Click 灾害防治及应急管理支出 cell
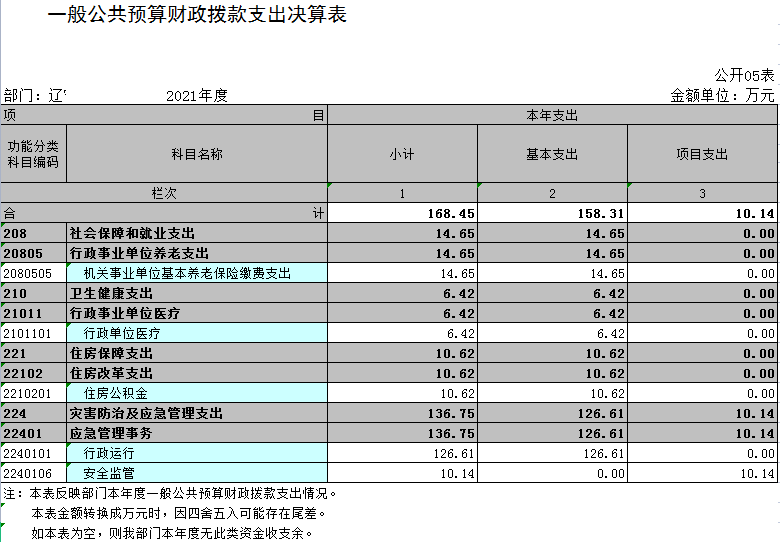 tap(197, 413)
